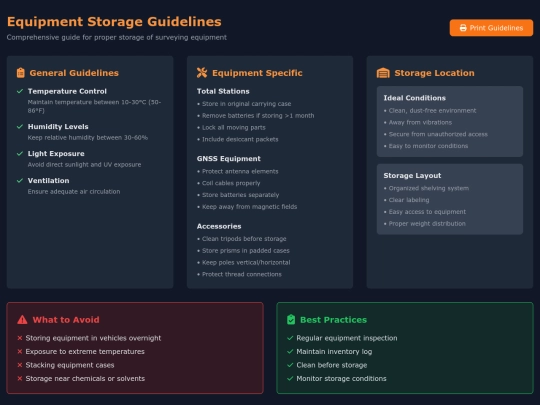Viewport: 540px width, 405px height.
Task: Click the Total Stations subheading
Action: click(223, 91)
